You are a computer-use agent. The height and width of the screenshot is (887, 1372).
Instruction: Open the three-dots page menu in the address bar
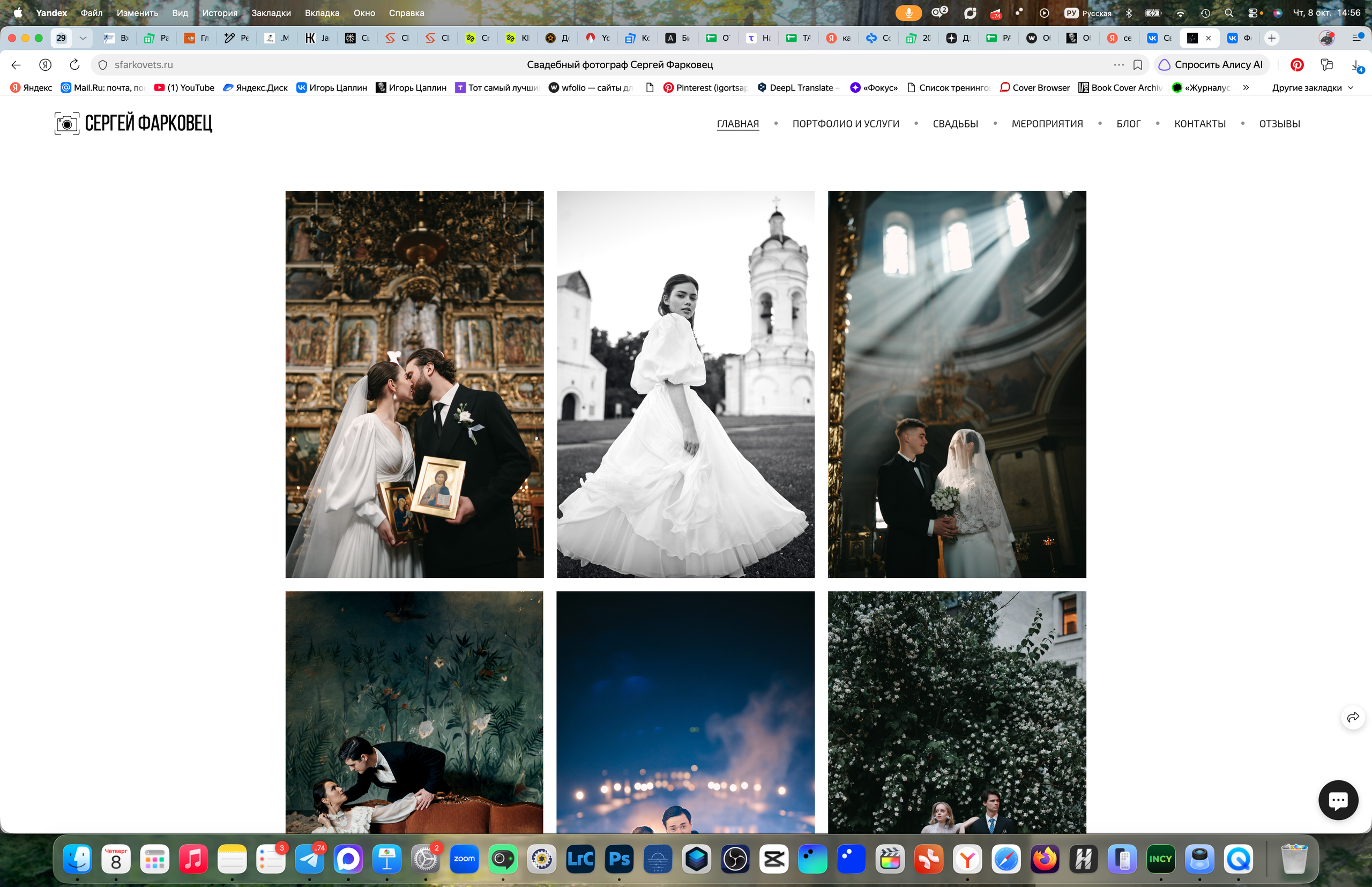click(x=1119, y=64)
